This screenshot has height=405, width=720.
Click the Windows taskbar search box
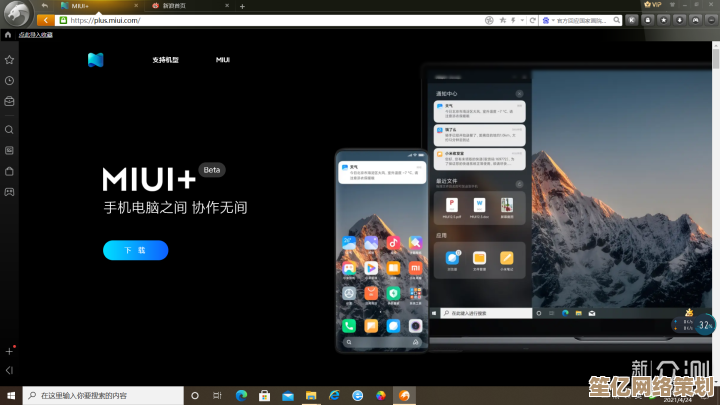(100, 396)
